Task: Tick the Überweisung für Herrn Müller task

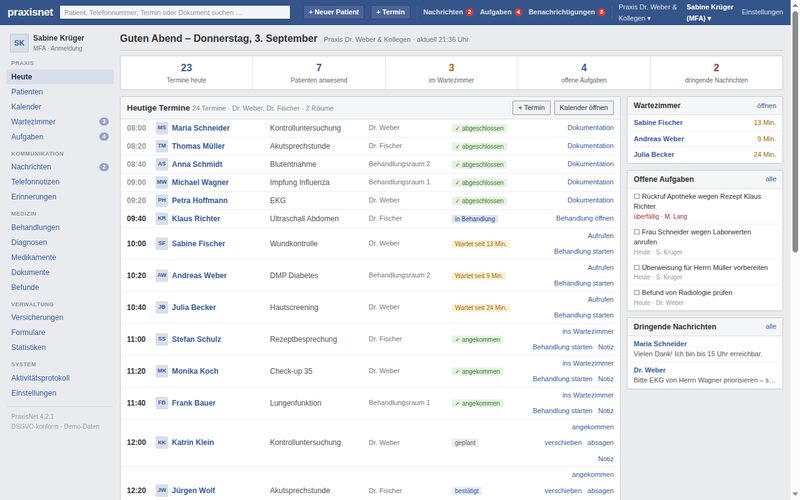Action: tap(637, 267)
